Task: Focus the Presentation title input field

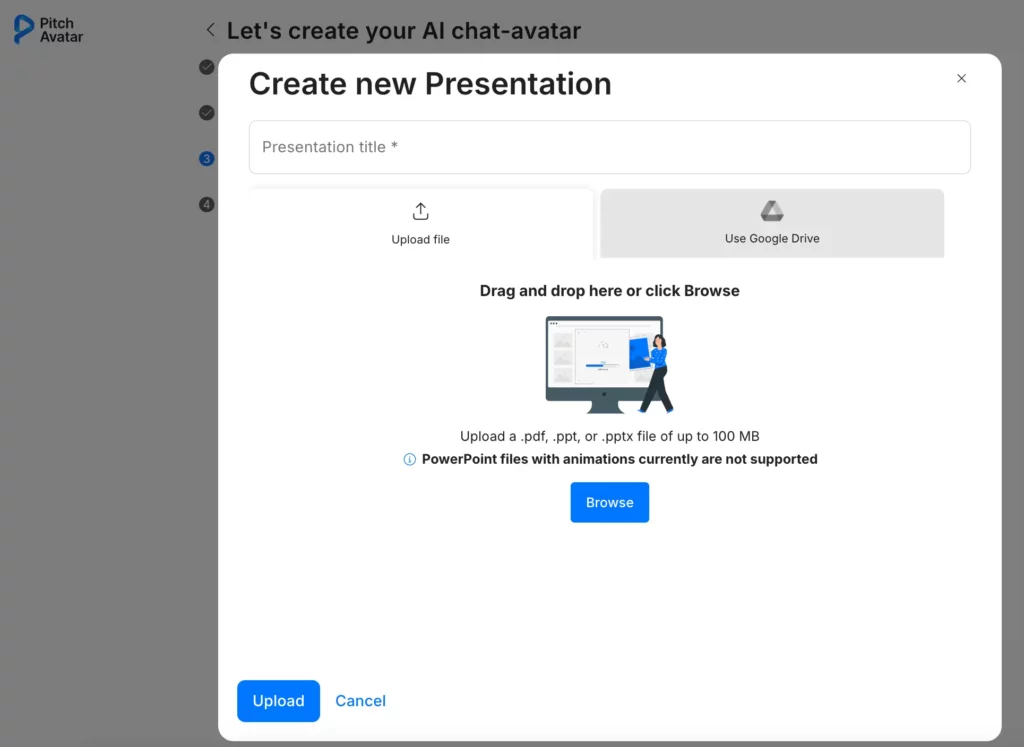Action: pos(609,147)
